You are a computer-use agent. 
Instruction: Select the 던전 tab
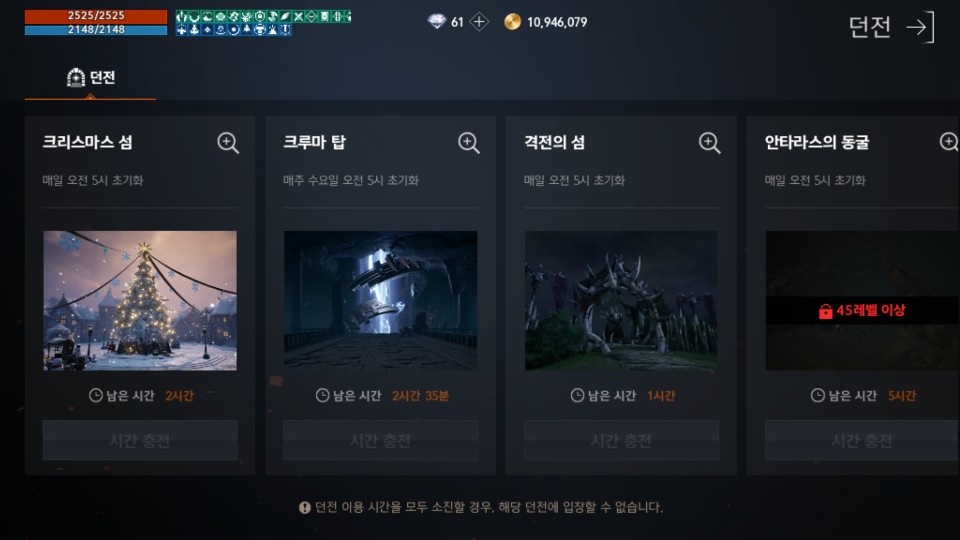coord(91,78)
